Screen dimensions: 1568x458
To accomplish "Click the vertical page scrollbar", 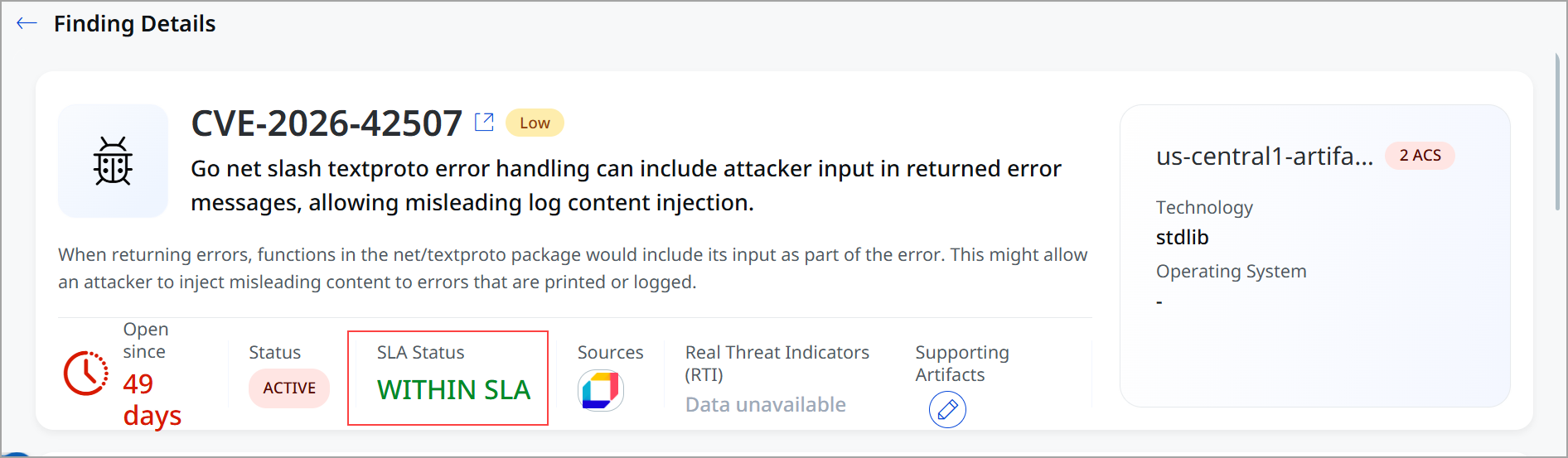I will pos(1557,133).
